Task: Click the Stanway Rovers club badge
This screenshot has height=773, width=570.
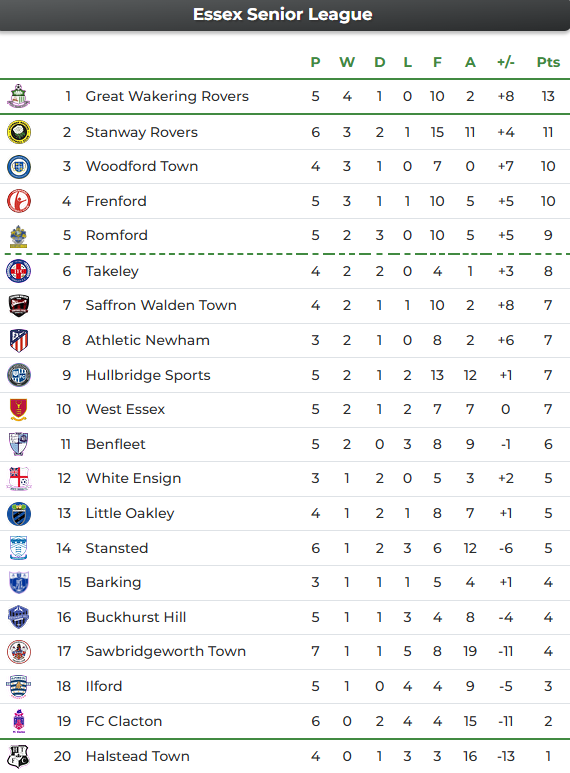Action: [x=19, y=132]
